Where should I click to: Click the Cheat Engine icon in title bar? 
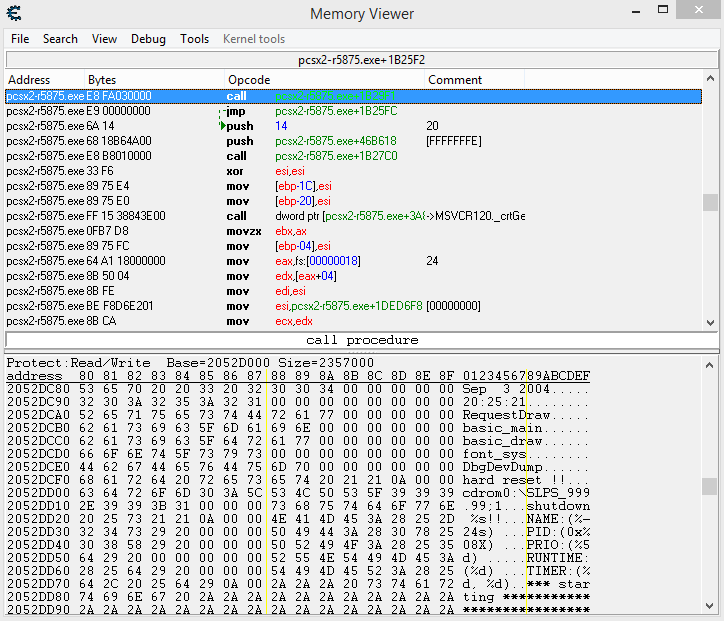pos(14,13)
